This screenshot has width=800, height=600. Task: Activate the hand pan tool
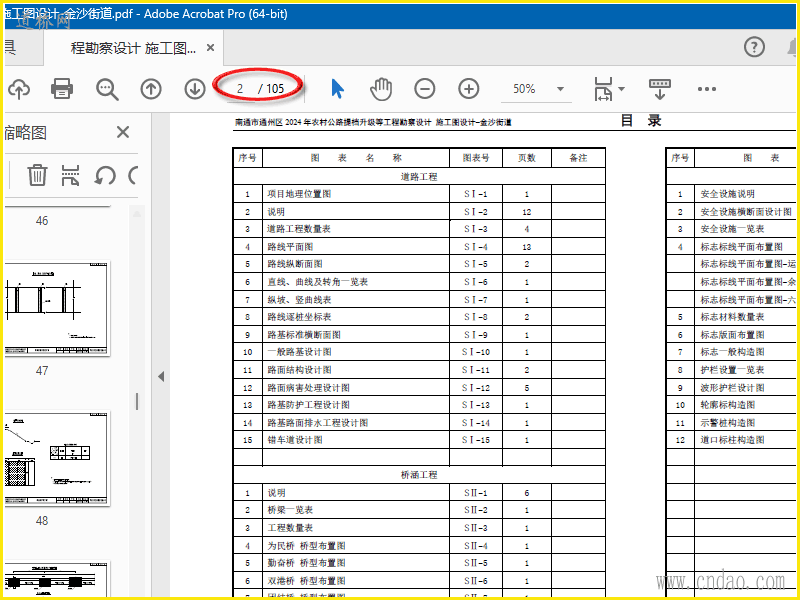click(x=381, y=89)
